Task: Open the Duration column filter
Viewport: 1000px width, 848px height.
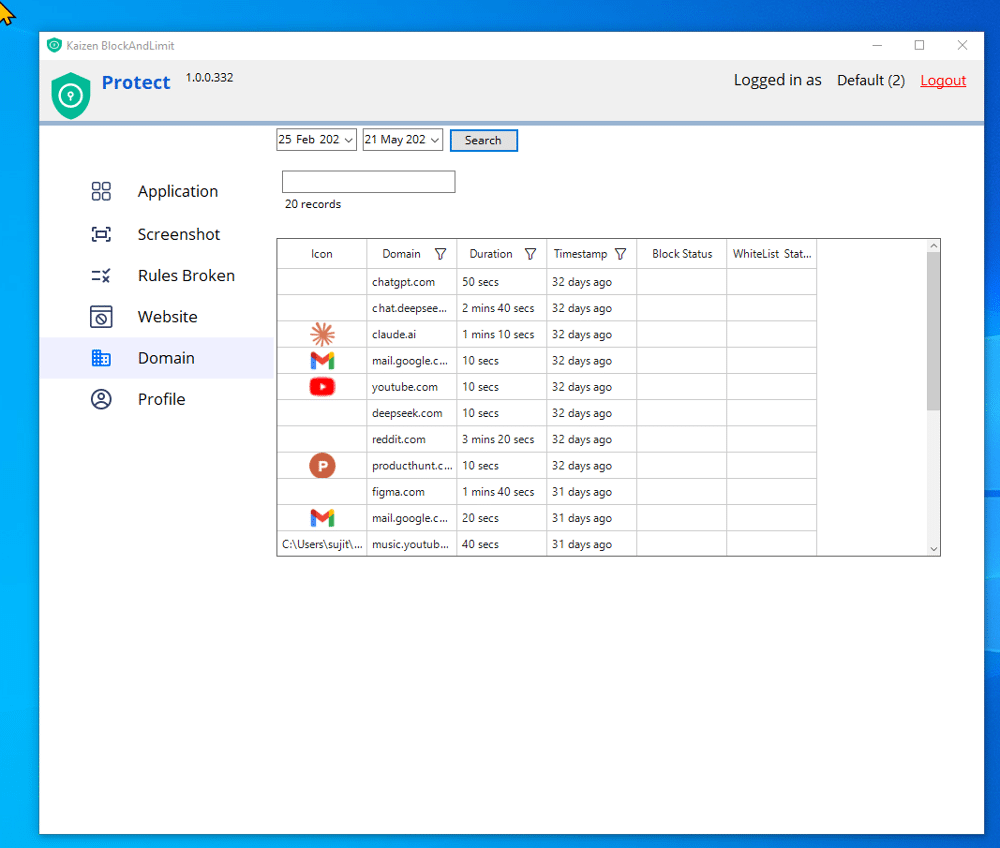Action: pyautogui.click(x=530, y=254)
